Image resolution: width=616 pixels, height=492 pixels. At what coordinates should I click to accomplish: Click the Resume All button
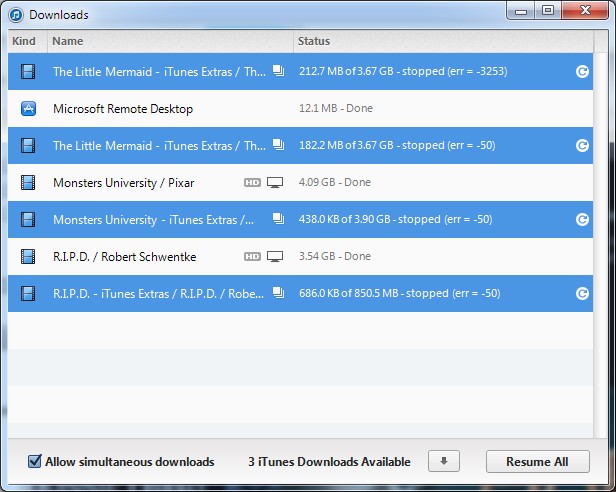pyautogui.click(x=537, y=461)
